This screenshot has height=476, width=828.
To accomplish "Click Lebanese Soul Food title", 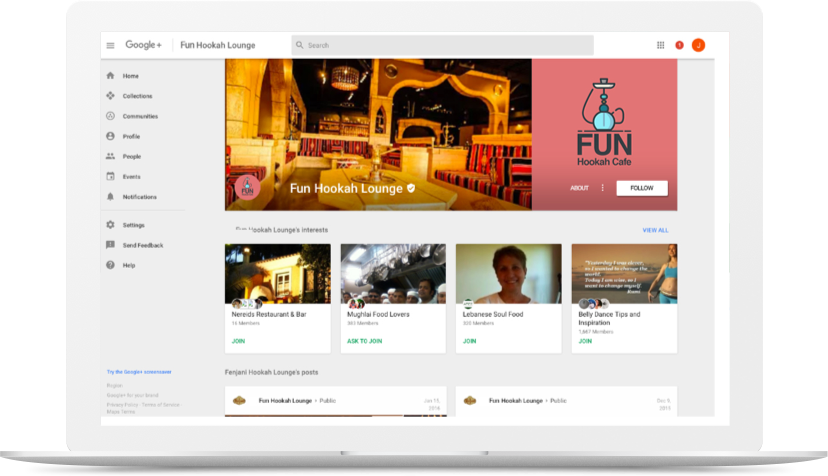I will [493, 314].
